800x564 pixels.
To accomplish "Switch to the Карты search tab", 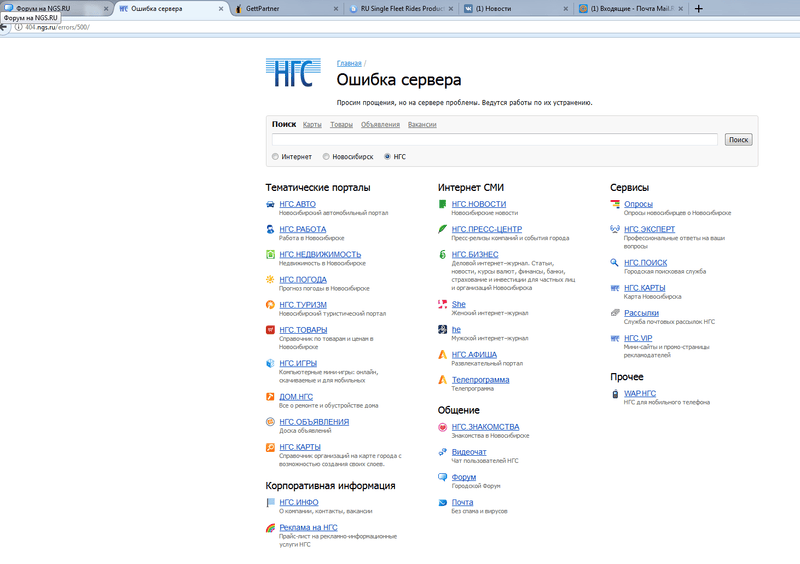I will pos(312,125).
